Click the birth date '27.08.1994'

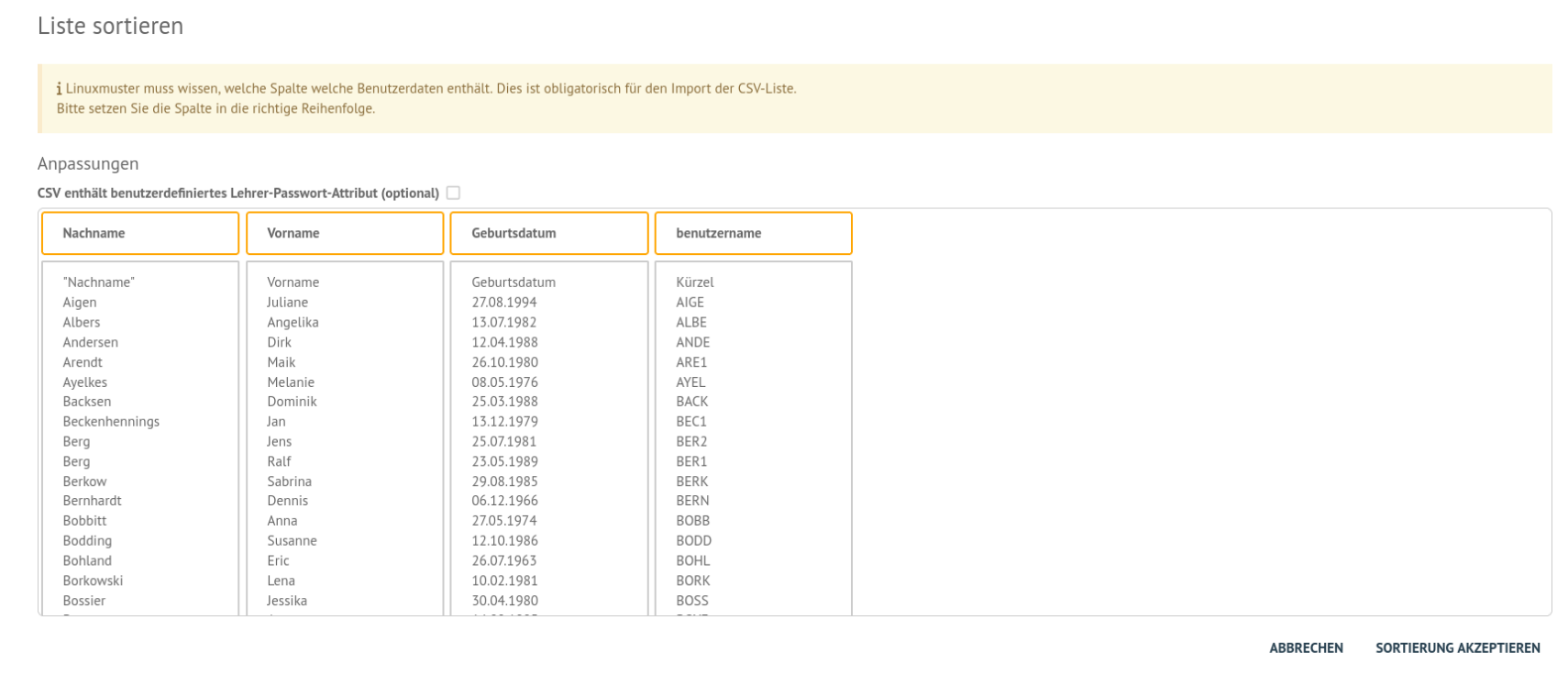(504, 303)
